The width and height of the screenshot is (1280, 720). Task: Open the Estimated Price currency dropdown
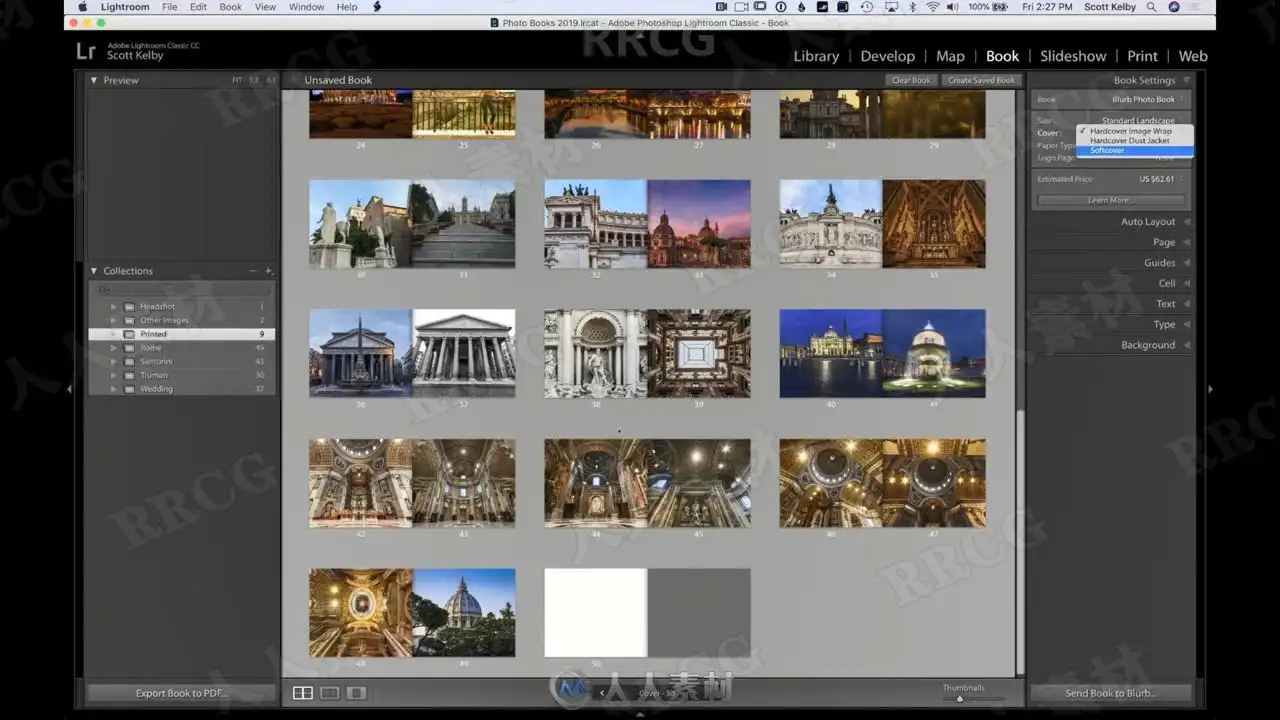1162,179
